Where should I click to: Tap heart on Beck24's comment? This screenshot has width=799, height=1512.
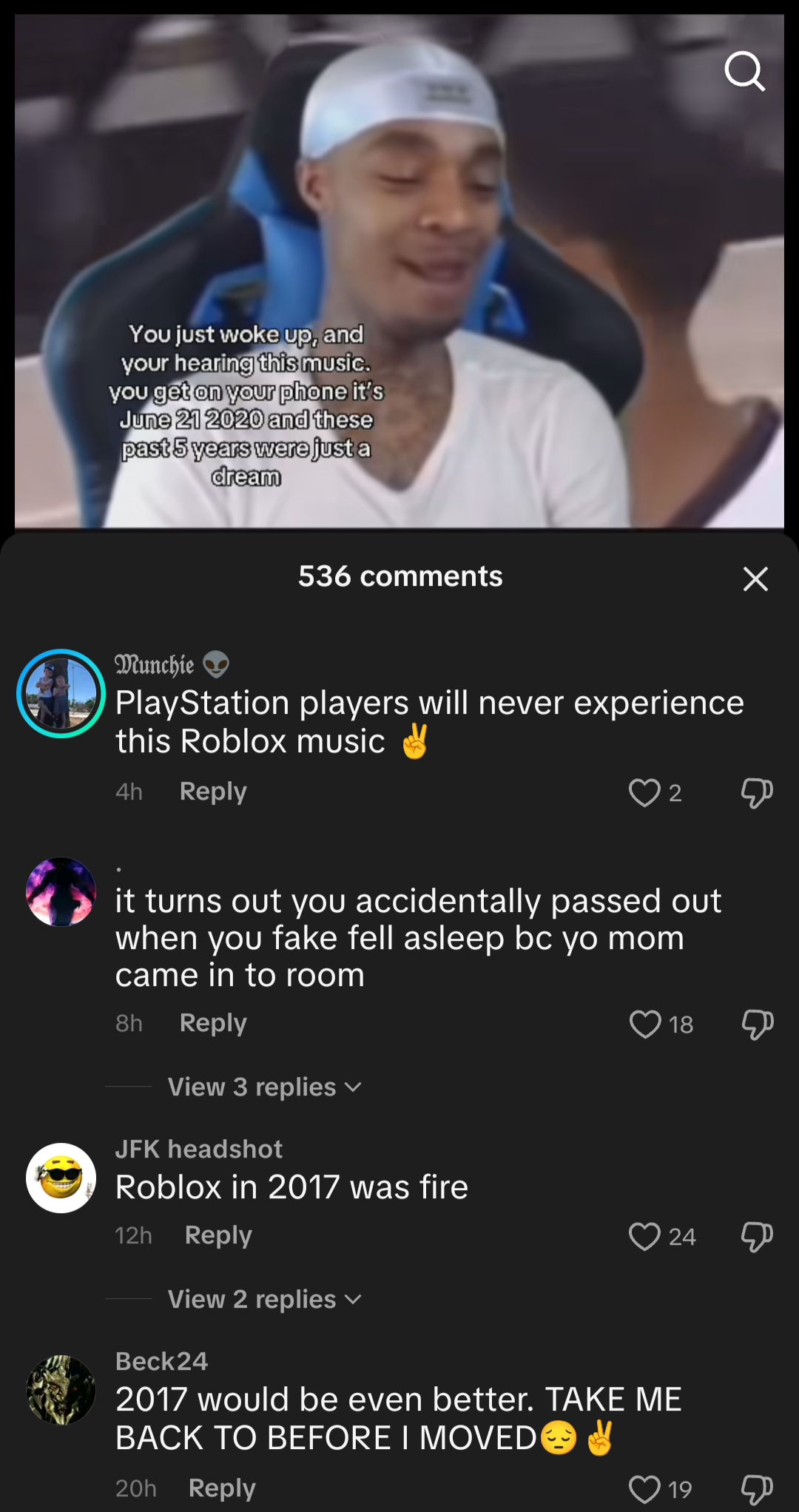point(644,1489)
